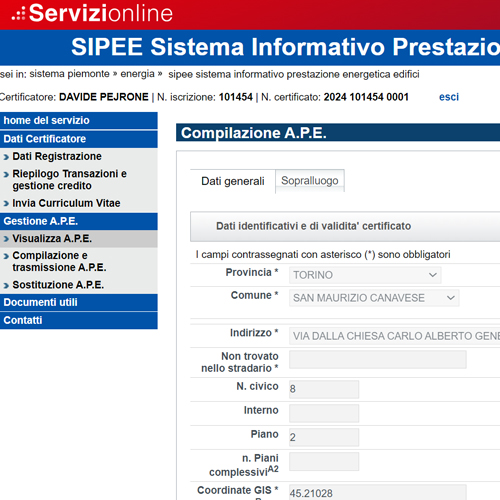Click the Piano input field

click(324, 437)
